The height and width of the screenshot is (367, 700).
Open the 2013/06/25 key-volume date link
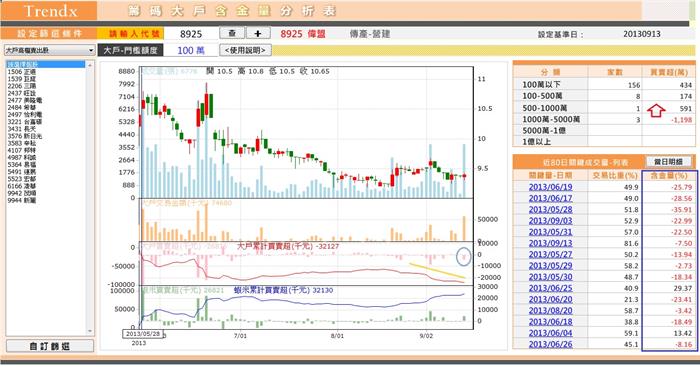click(x=550, y=288)
